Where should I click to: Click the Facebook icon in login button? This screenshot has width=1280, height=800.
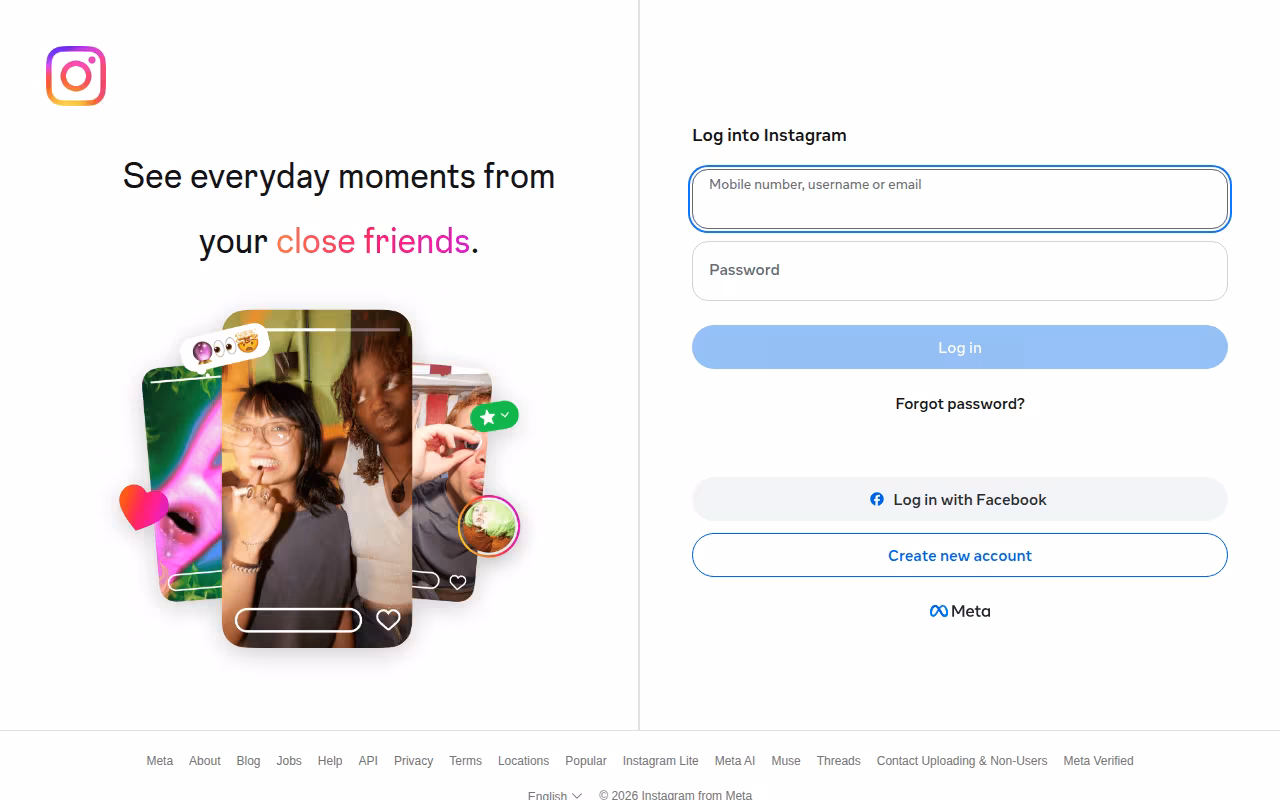877,499
